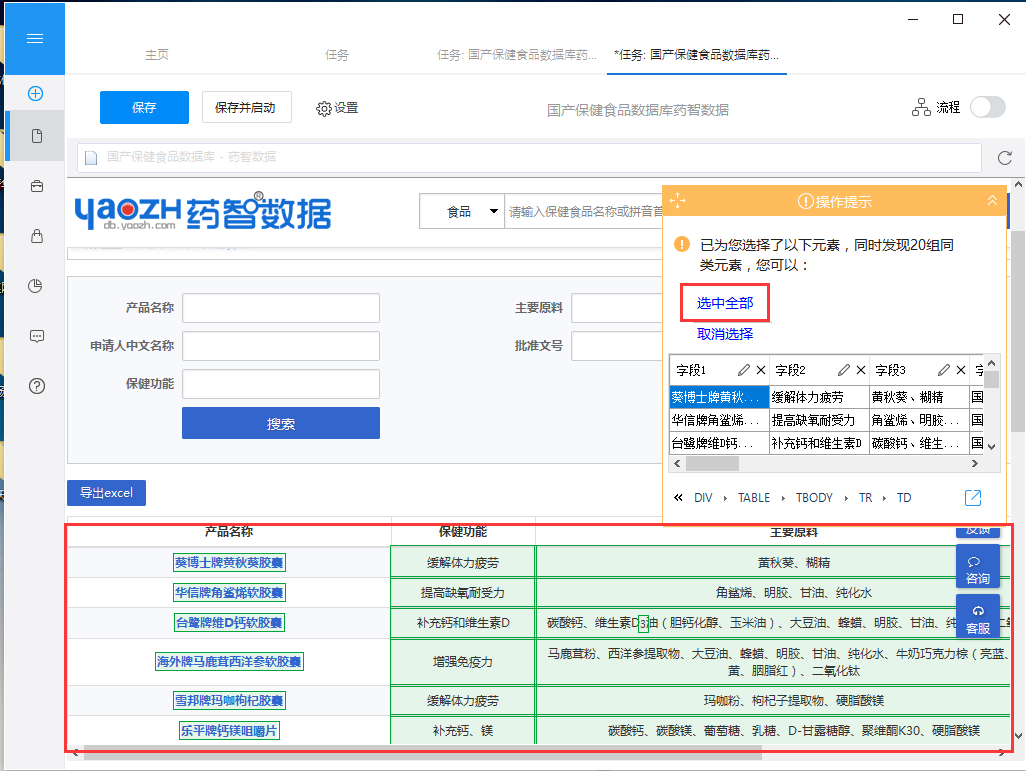Edit 字段1 name with pencil icon
Screen dimensions: 1026x771
[x=743, y=370]
